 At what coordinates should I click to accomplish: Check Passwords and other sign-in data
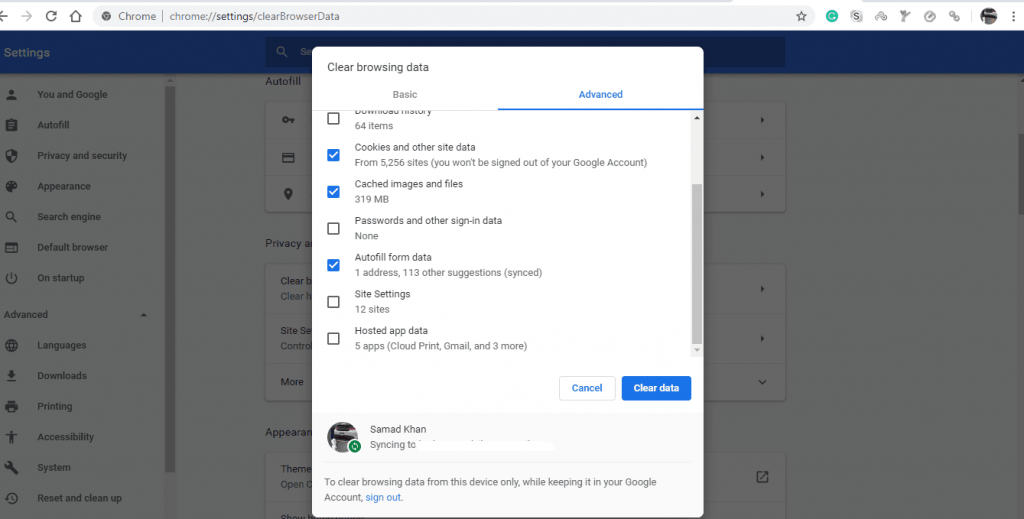tap(334, 228)
